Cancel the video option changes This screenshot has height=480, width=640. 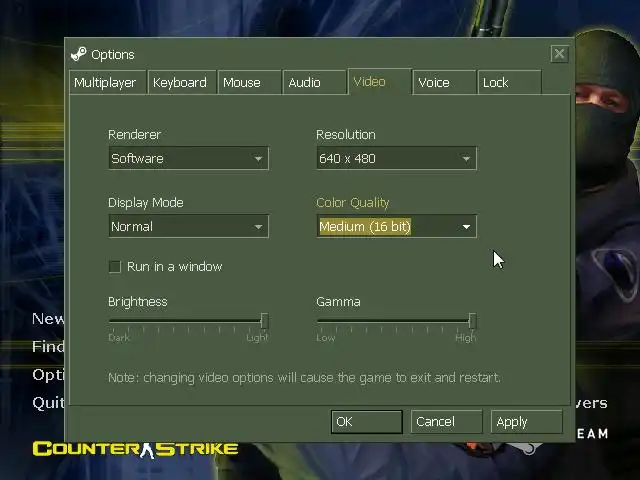(x=447, y=422)
